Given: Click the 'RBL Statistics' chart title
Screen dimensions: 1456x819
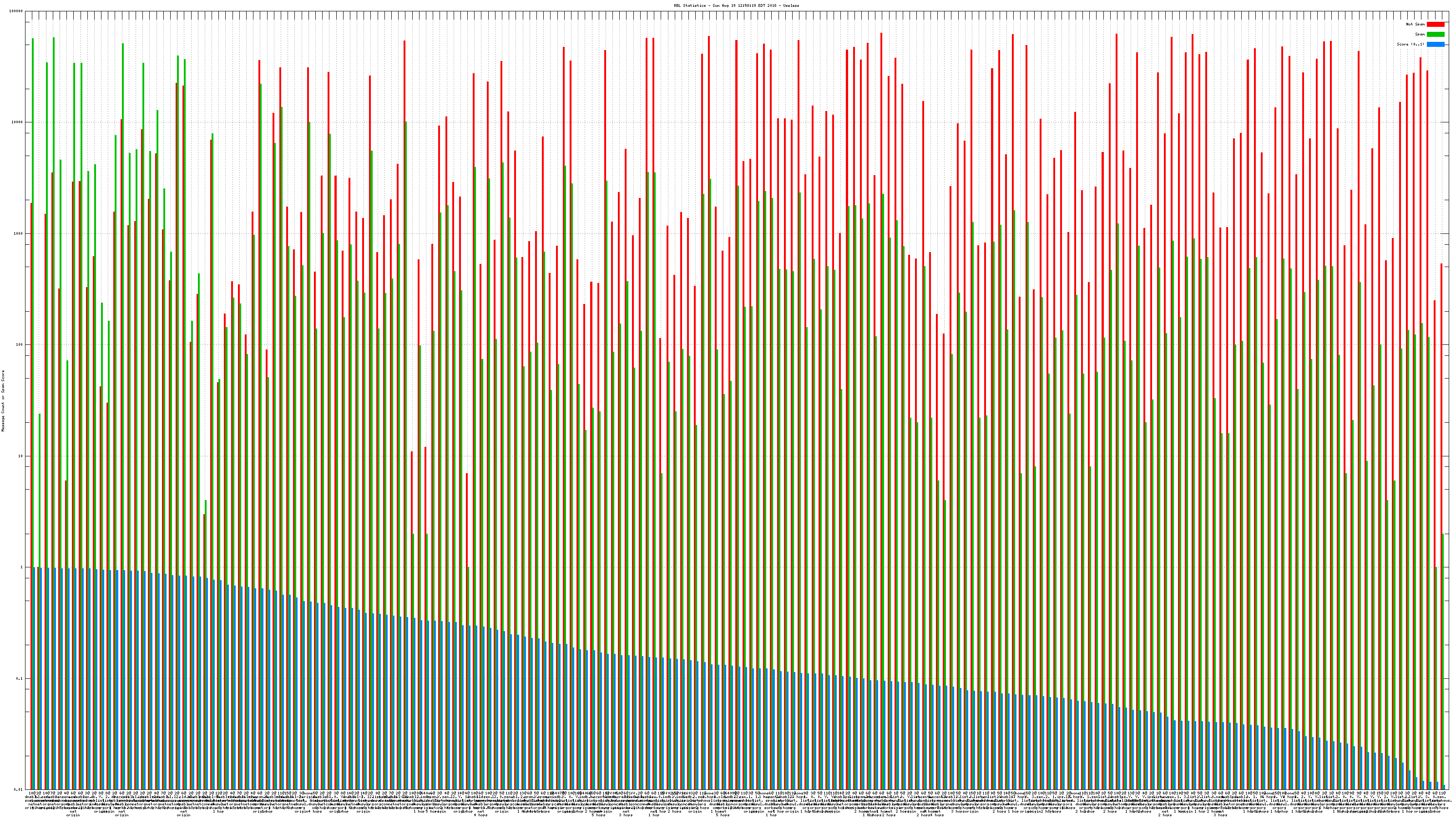Looking at the screenshot, I should pos(690,5).
